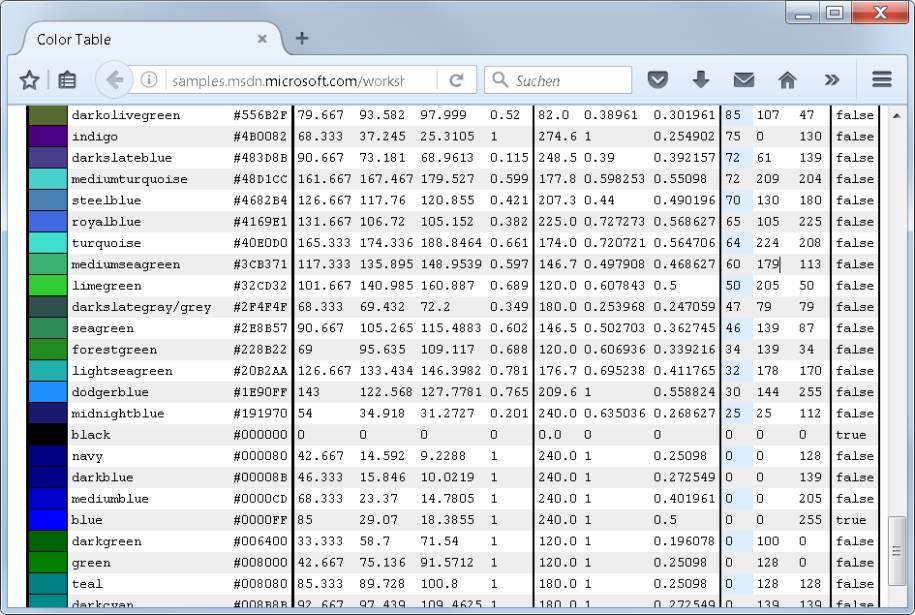Click the limegreen color swatch
Image resolution: width=915 pixels, height=615 pixels.
click(x=47, y=286)
